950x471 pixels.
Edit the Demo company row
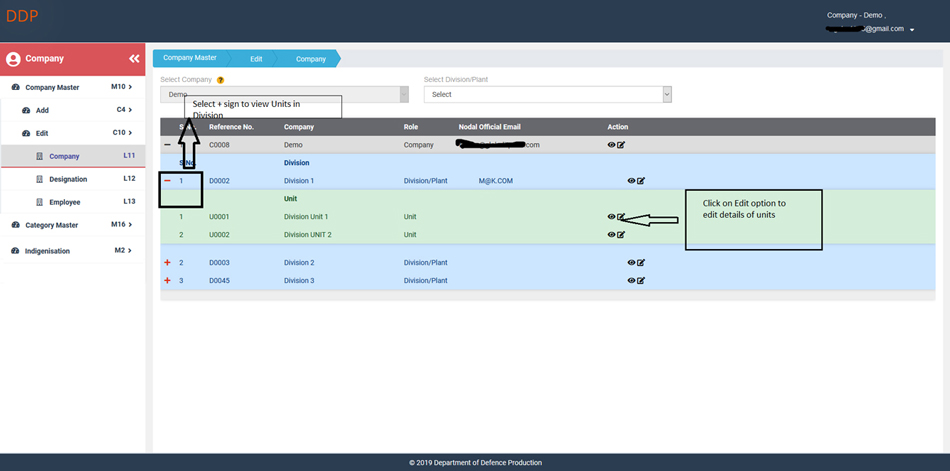621,145
